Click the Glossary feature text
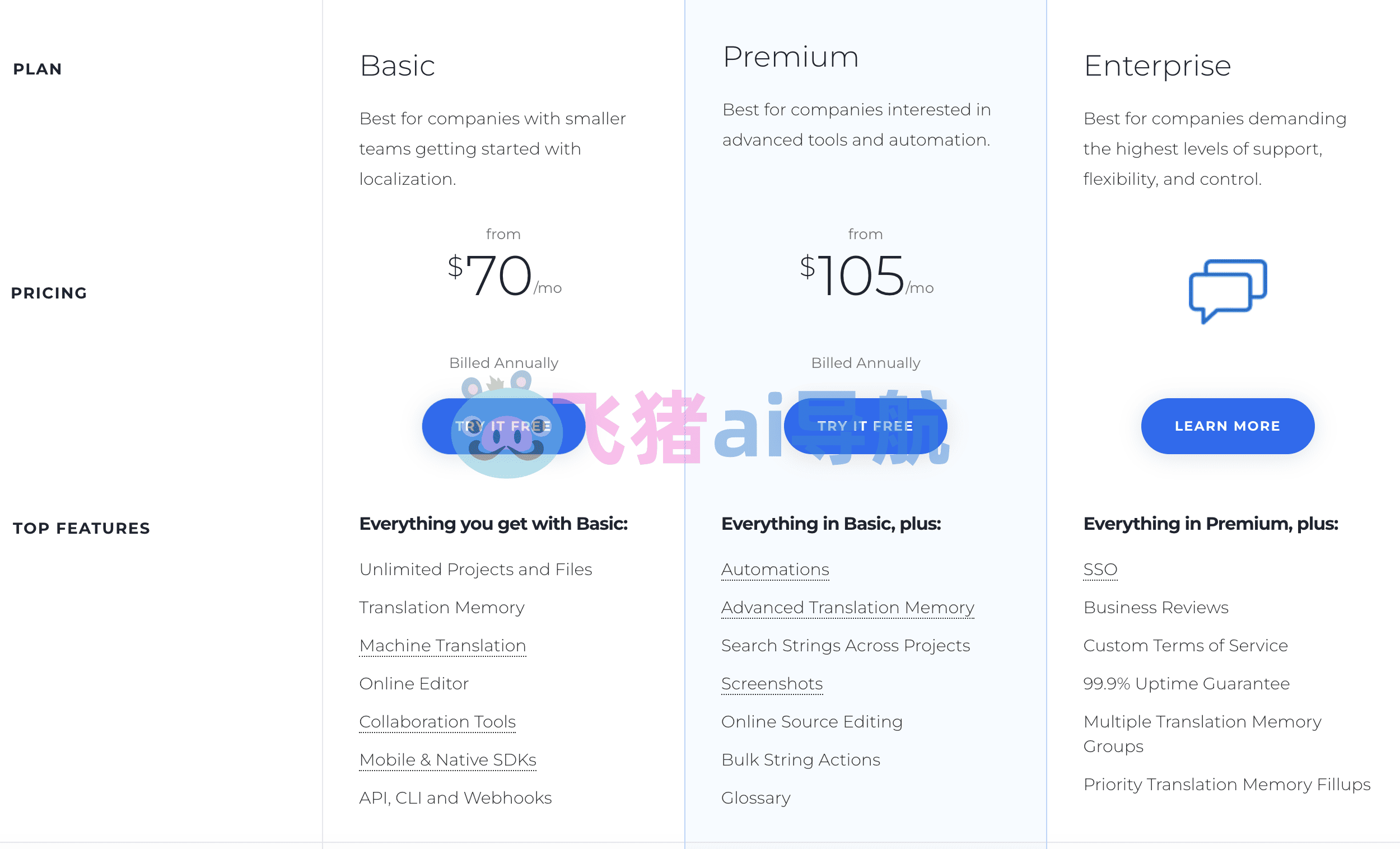Screen dimensions: 1400x849 click(755, 798)
